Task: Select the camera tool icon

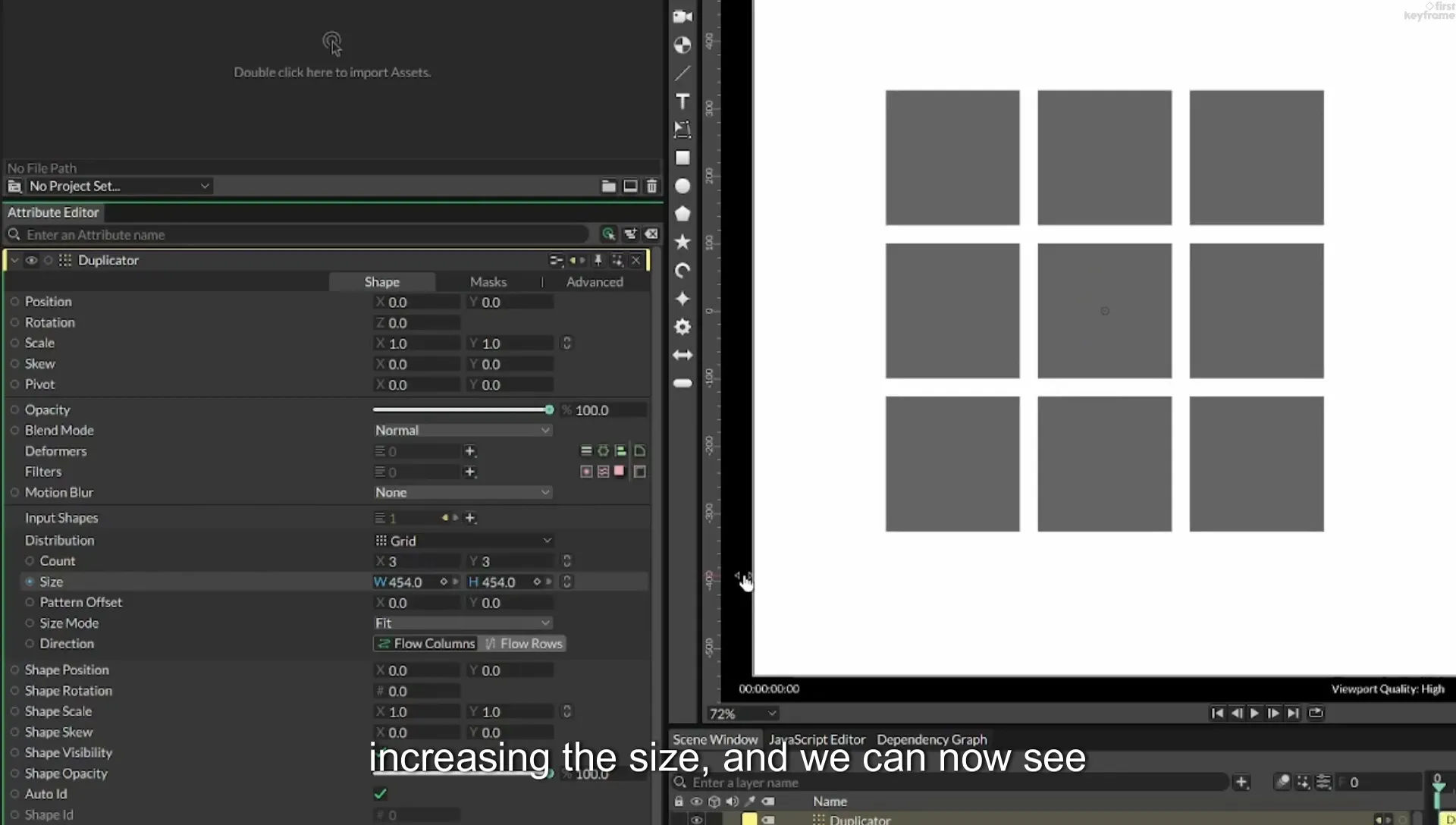Action: [x=682, y=17]
